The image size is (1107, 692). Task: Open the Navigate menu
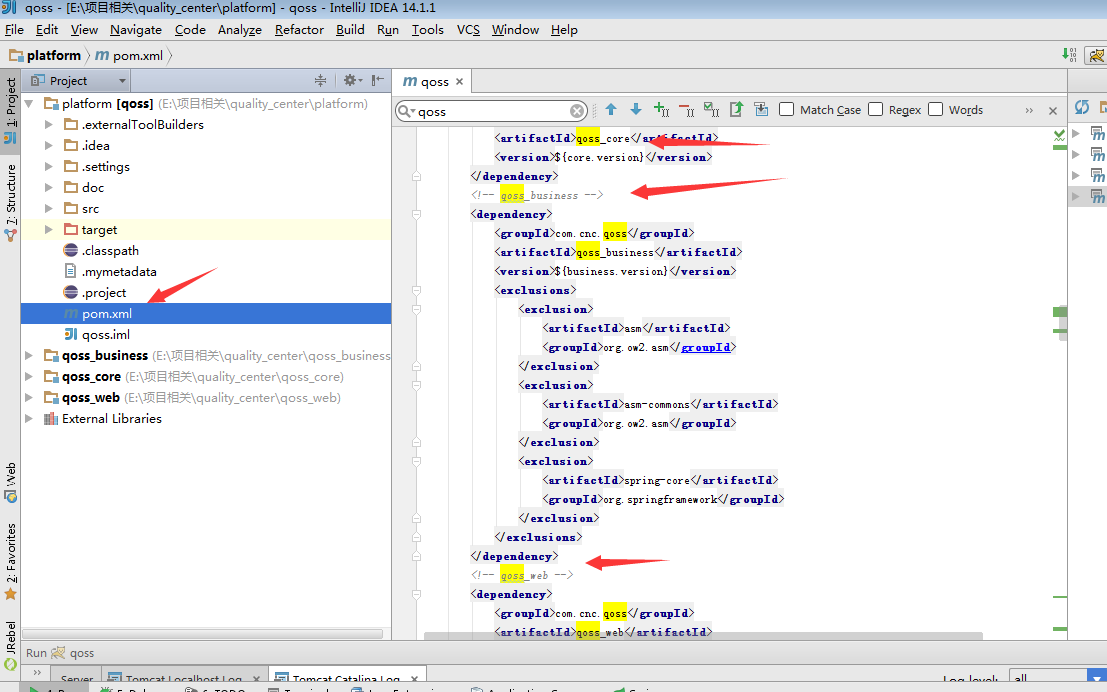pos(136,30)
